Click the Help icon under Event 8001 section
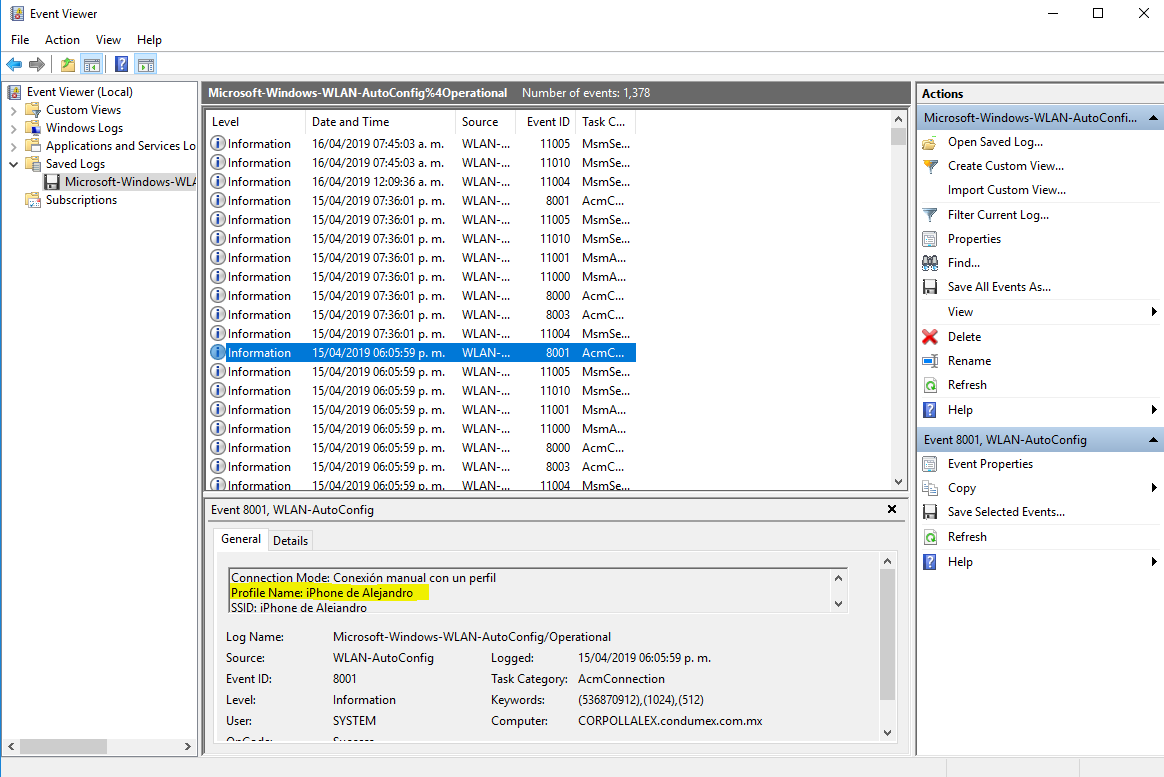The image size is (1164, 777). tap(929, 562)
